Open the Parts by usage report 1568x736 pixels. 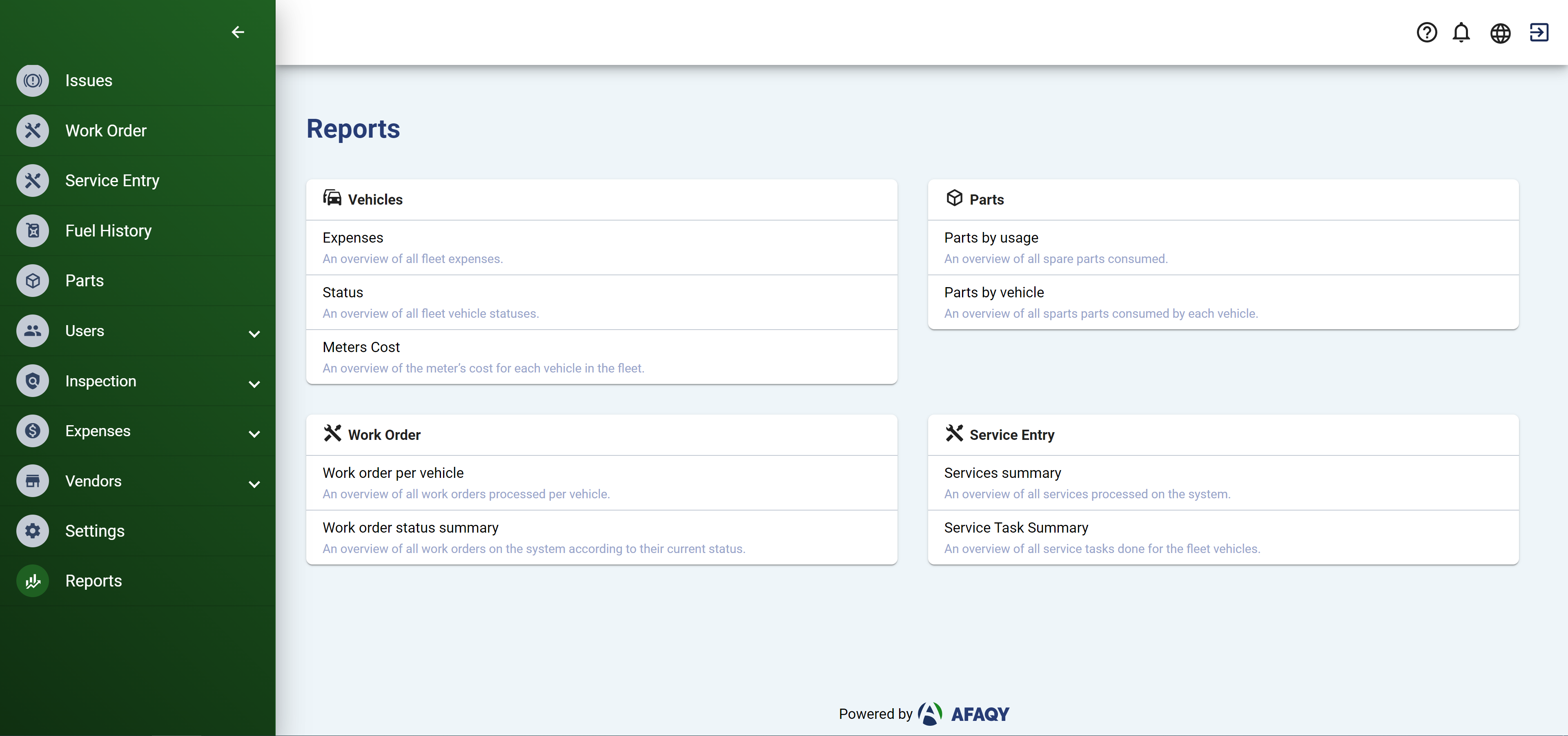(x=1223, y=248)
